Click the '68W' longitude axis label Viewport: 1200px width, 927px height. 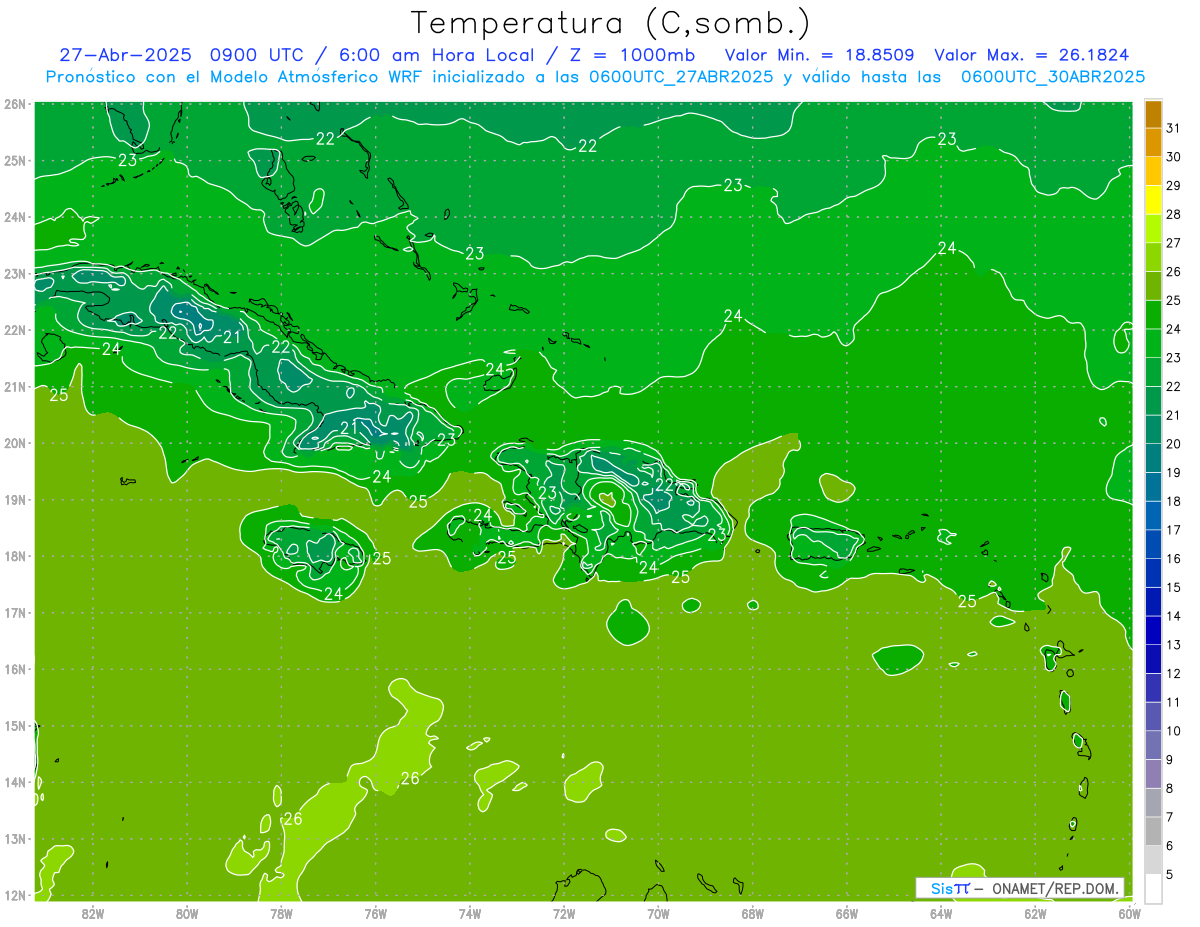tap(753, 913)
